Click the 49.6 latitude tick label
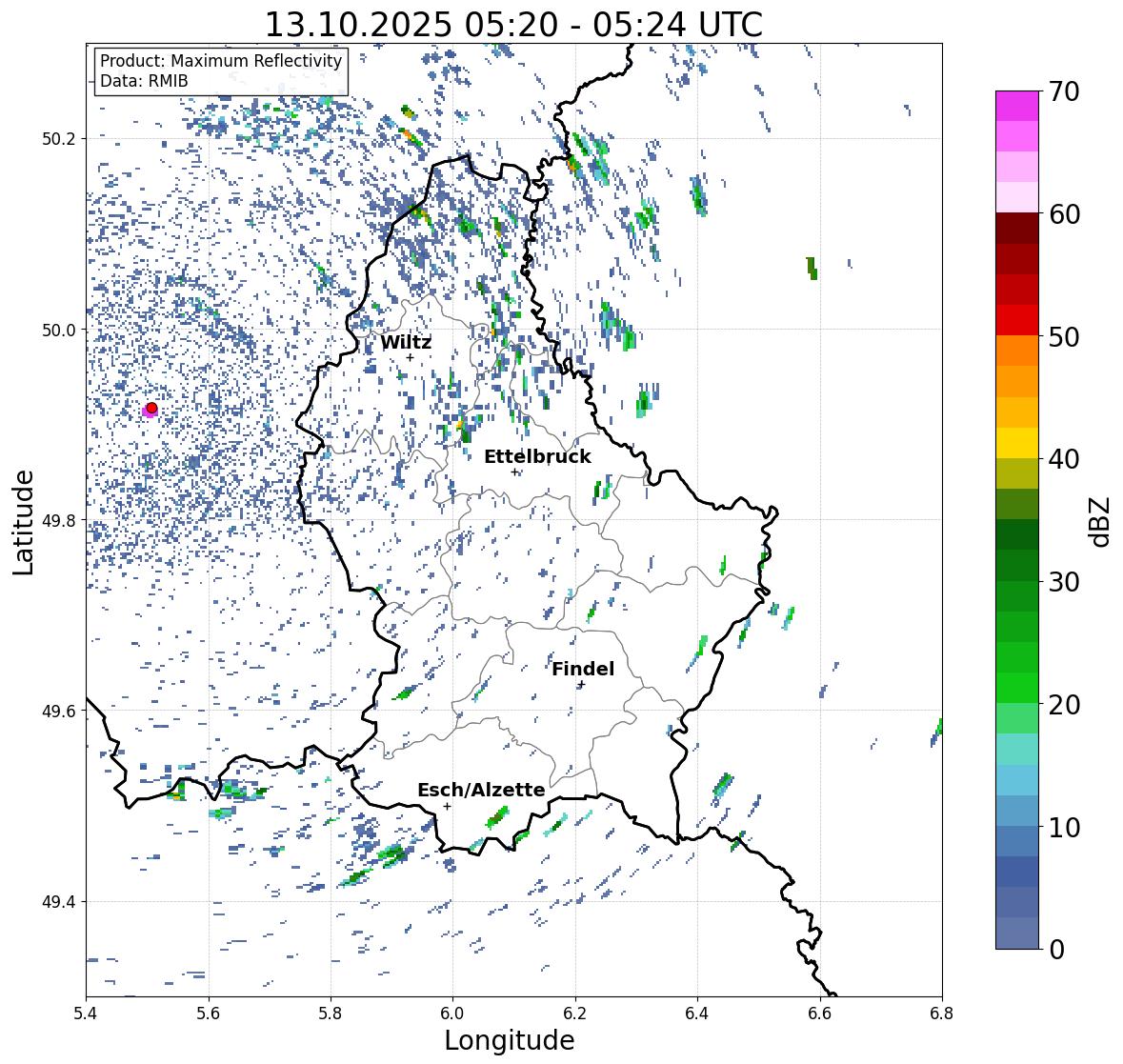Viewport: 1123px width, 1064px height. click(x=61, y=711)
